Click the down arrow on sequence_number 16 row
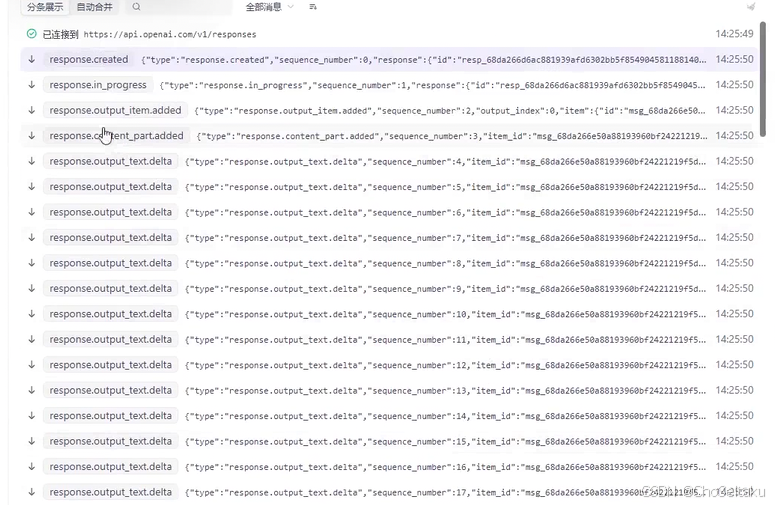This screenshot has width=775, height=505. pyautogui.click(x=32, y=466)
